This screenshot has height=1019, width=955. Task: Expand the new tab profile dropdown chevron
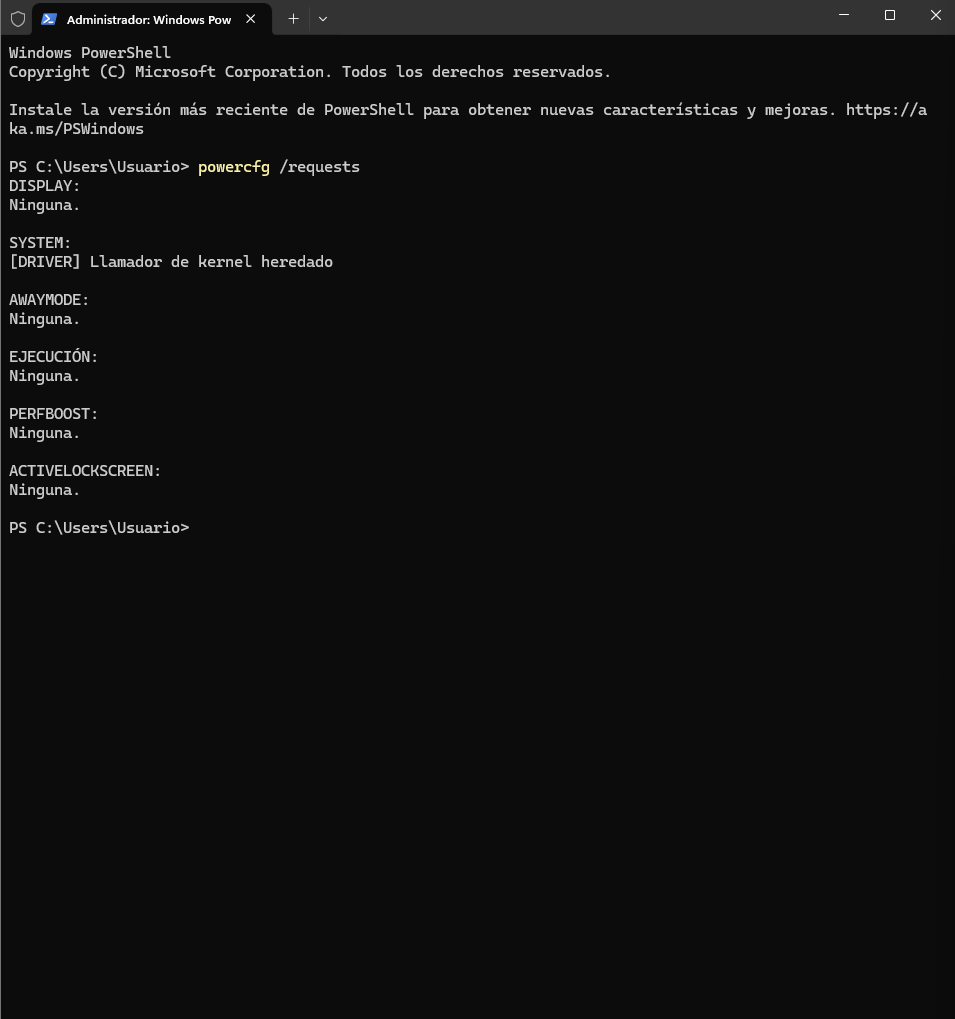[x=323, y=19]
